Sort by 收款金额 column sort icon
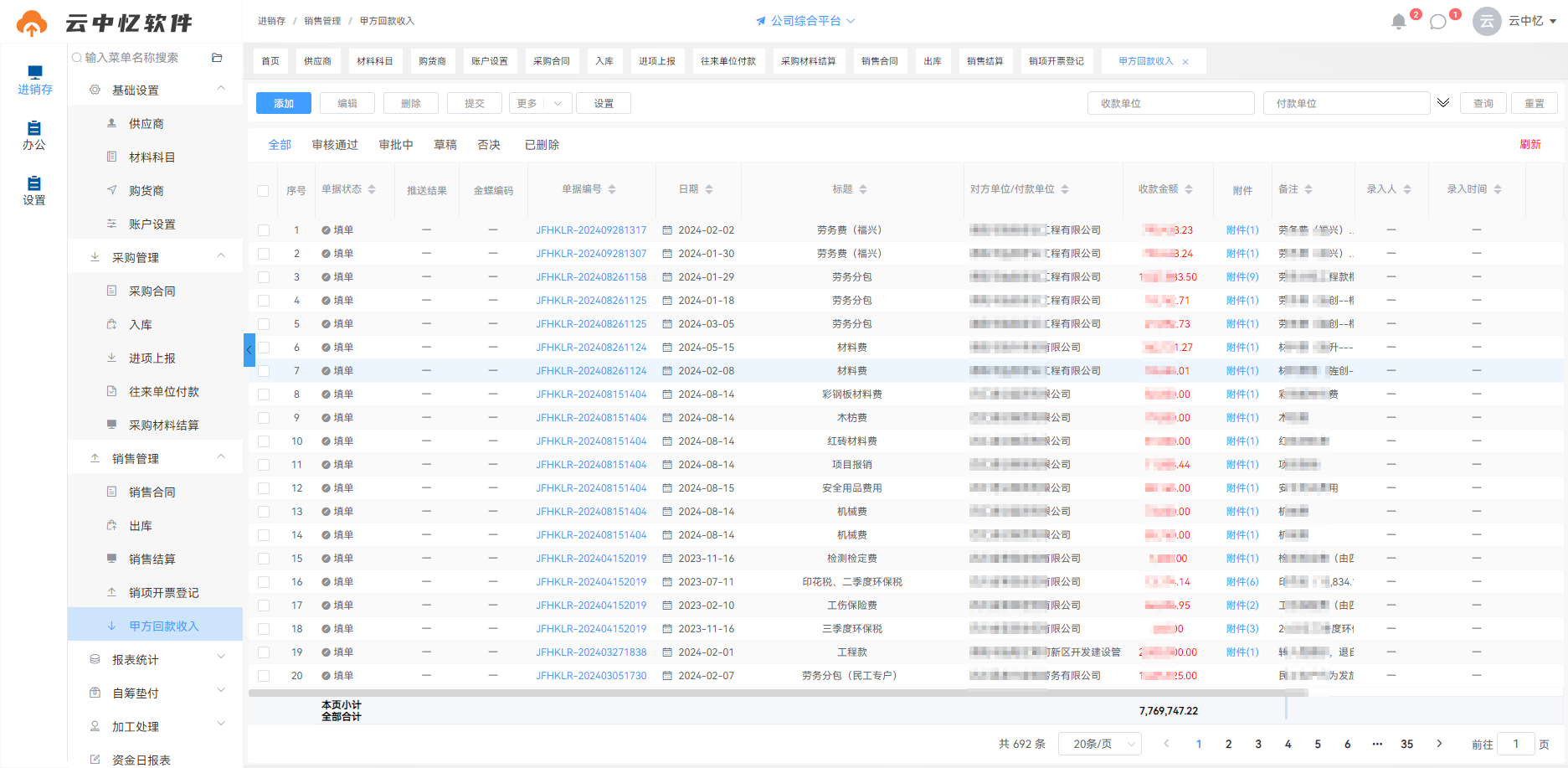Viewport: 1568px width, 768px height. pyautogui.click(x=1189, y=189)
